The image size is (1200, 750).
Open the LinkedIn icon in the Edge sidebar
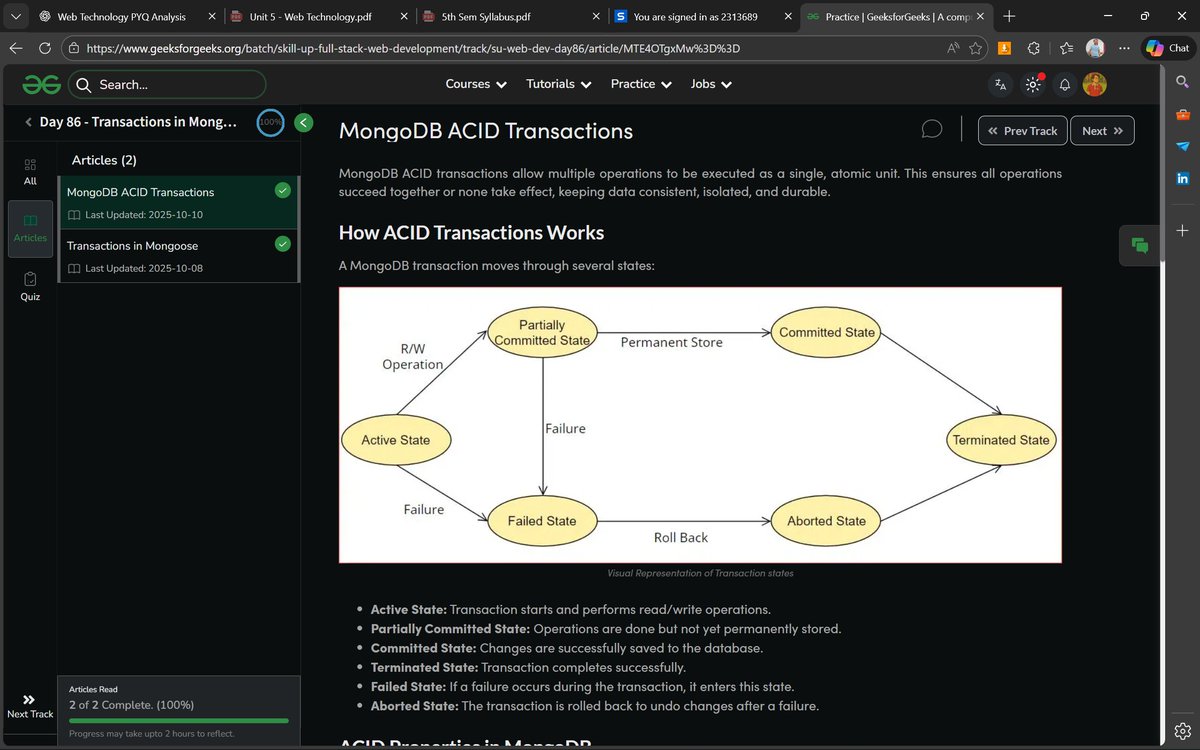1182,178
